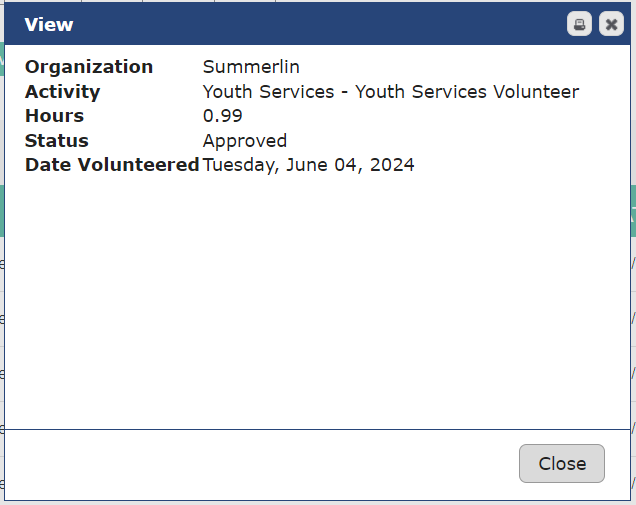
Task: Click the Activity label
Action: pyautogui.click(x=62, y=92)
